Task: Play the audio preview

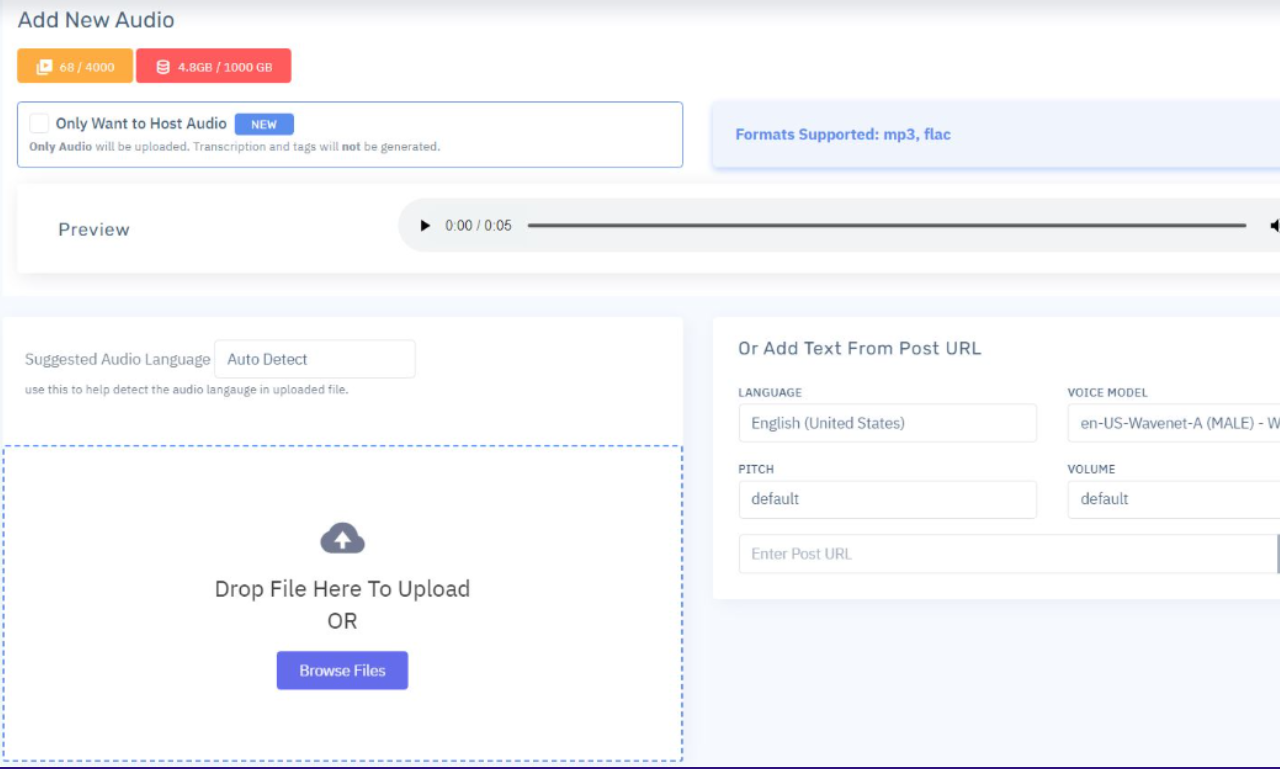Action: point(425,226)
